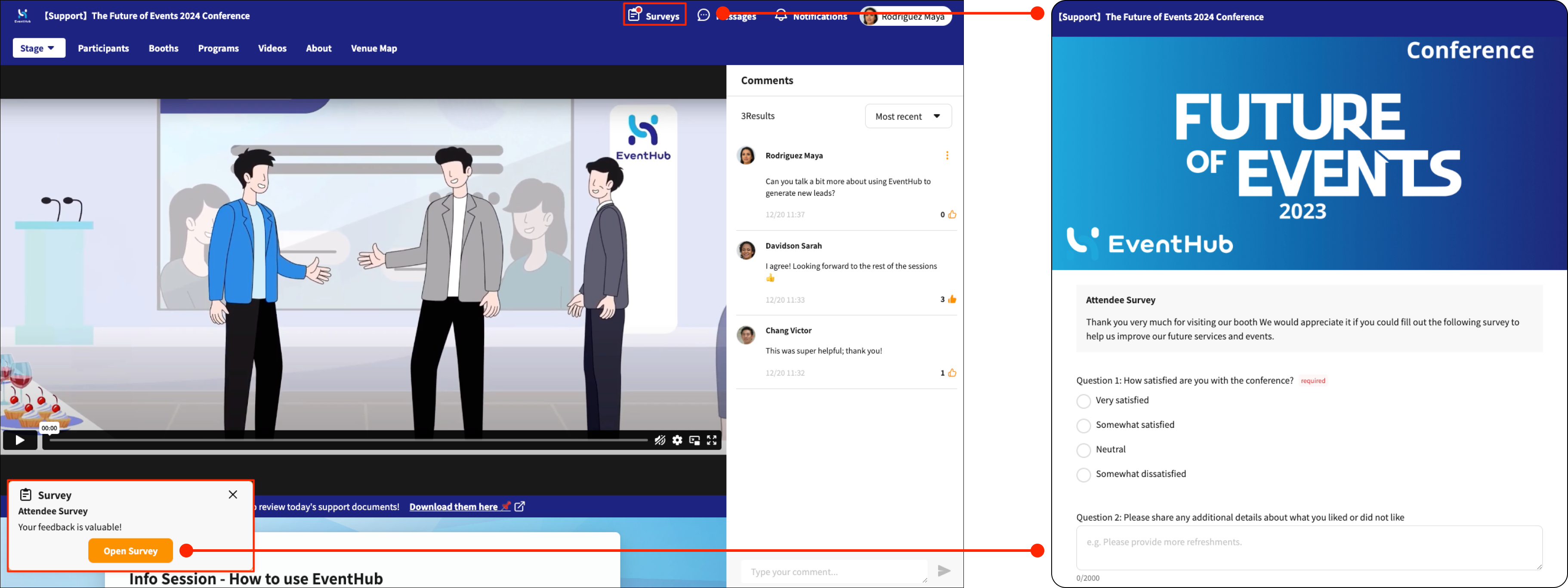Go to Booths tab
1568x588 pixels.
tap(164, 48)
